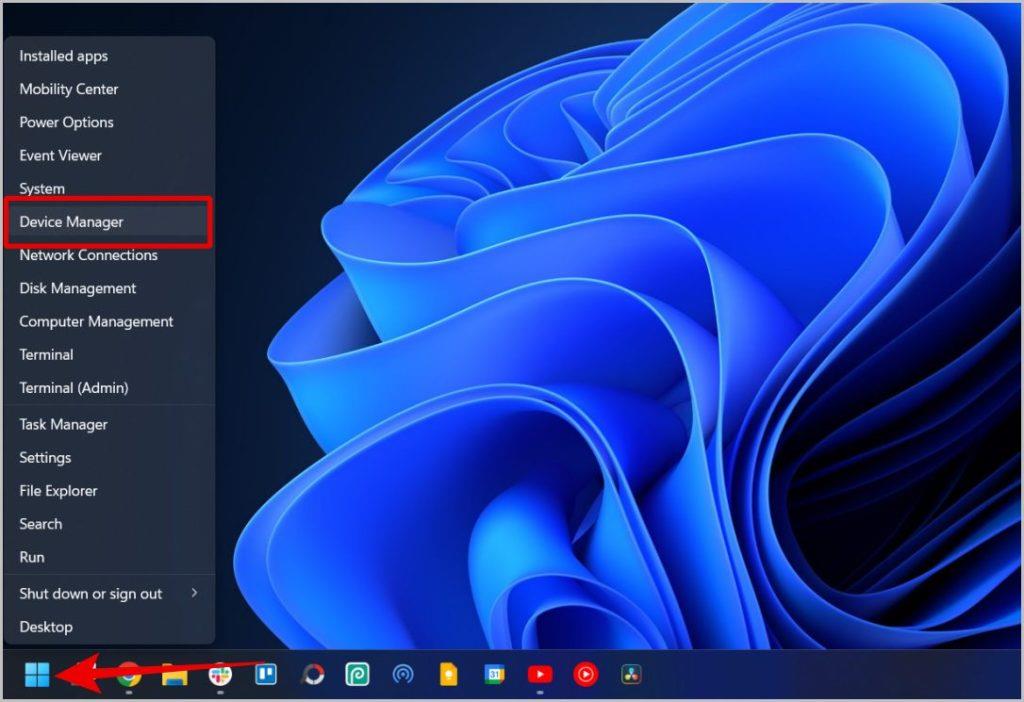
Task: Open the Windows Start button
Action: coord(37,674)
